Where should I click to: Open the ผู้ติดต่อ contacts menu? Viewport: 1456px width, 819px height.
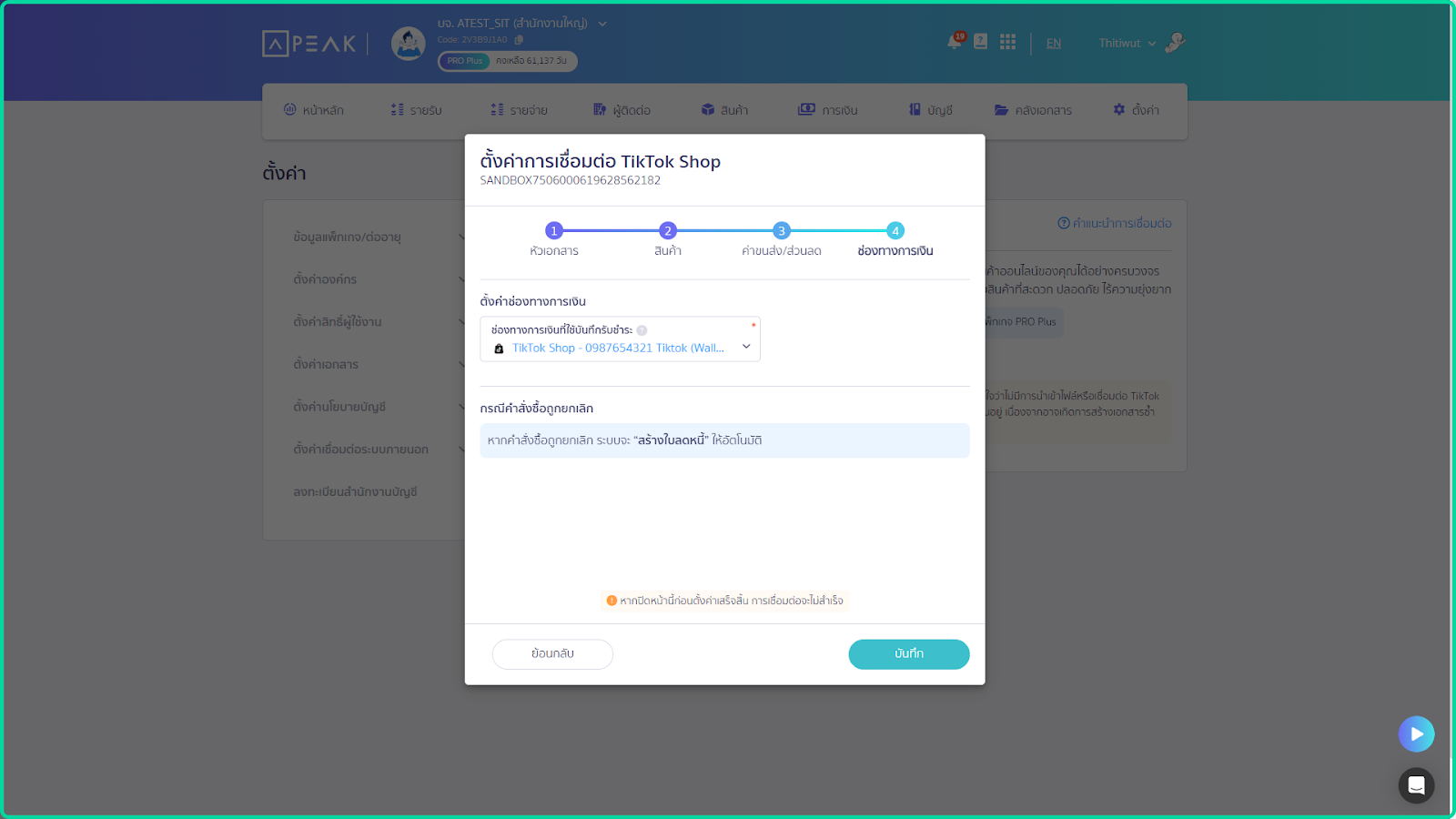[622, 110]
